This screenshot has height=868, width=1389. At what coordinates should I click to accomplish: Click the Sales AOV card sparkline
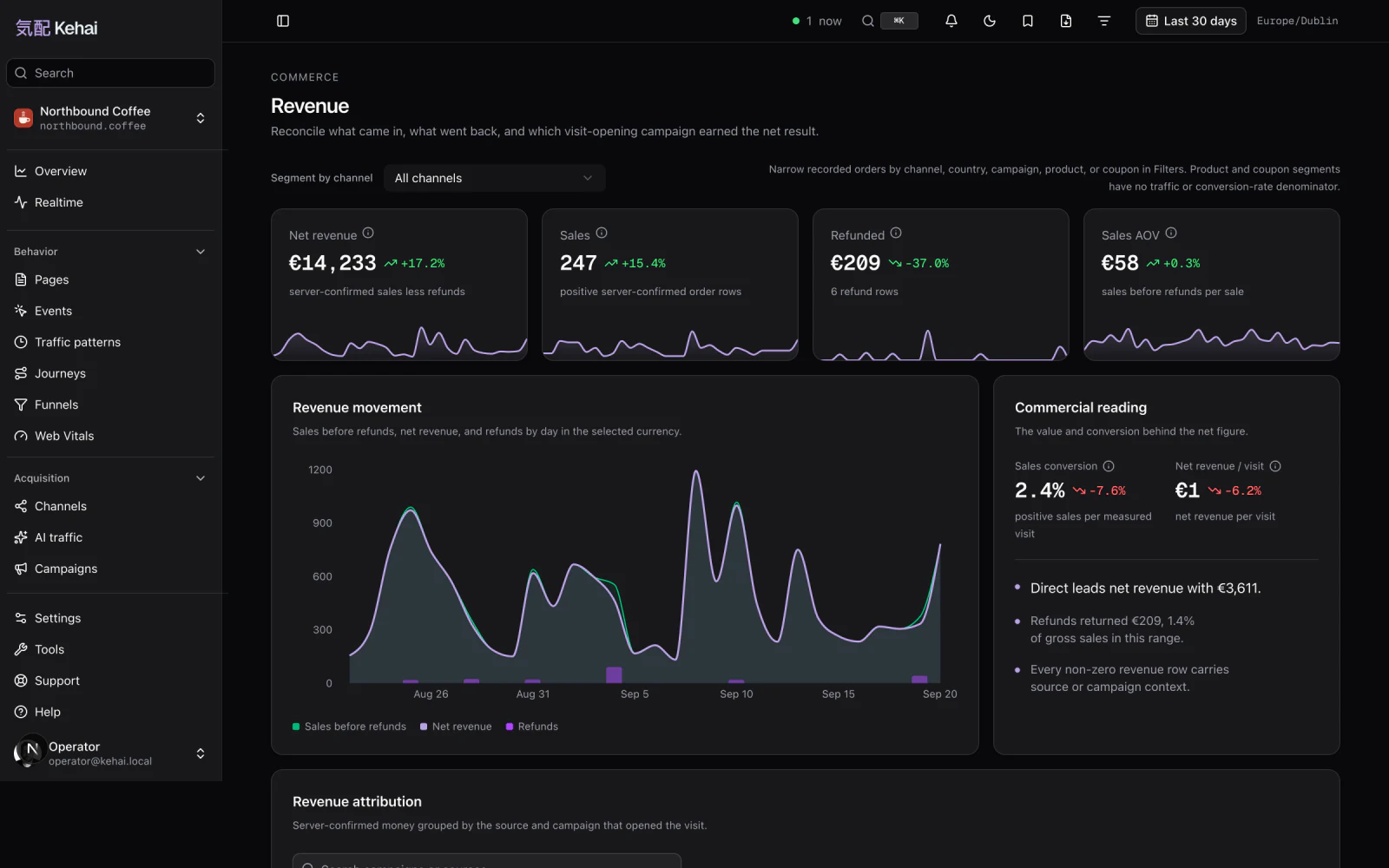[1212, 342]
